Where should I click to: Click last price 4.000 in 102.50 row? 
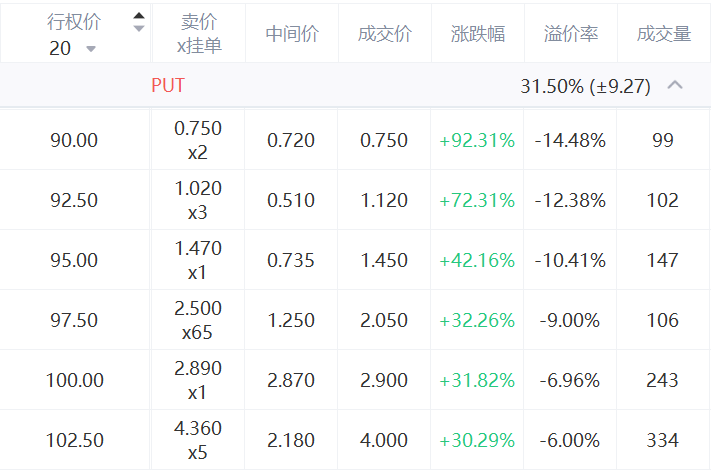pos(384,440)
